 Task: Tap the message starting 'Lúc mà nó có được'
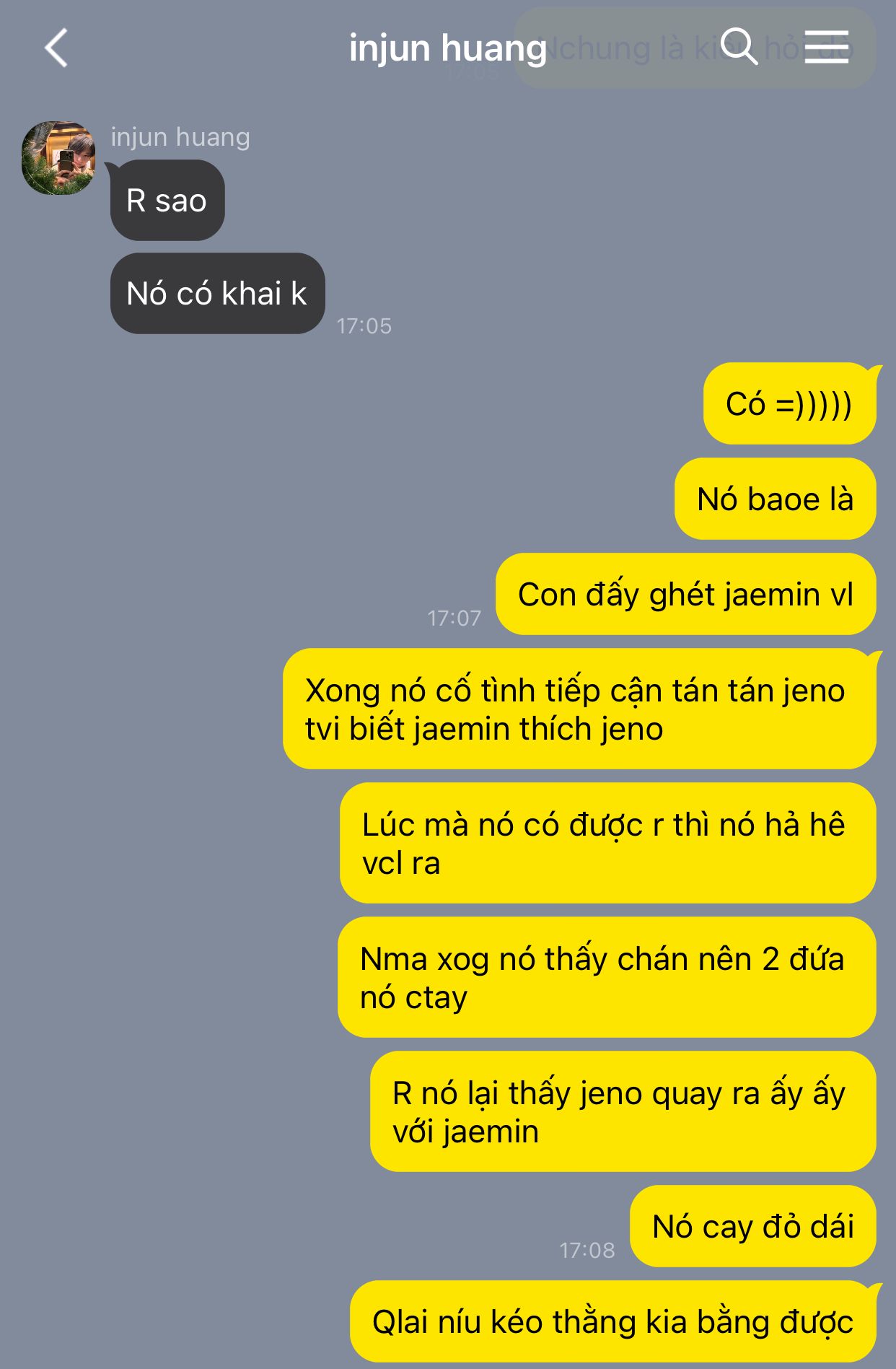click(x=608, y=843)
